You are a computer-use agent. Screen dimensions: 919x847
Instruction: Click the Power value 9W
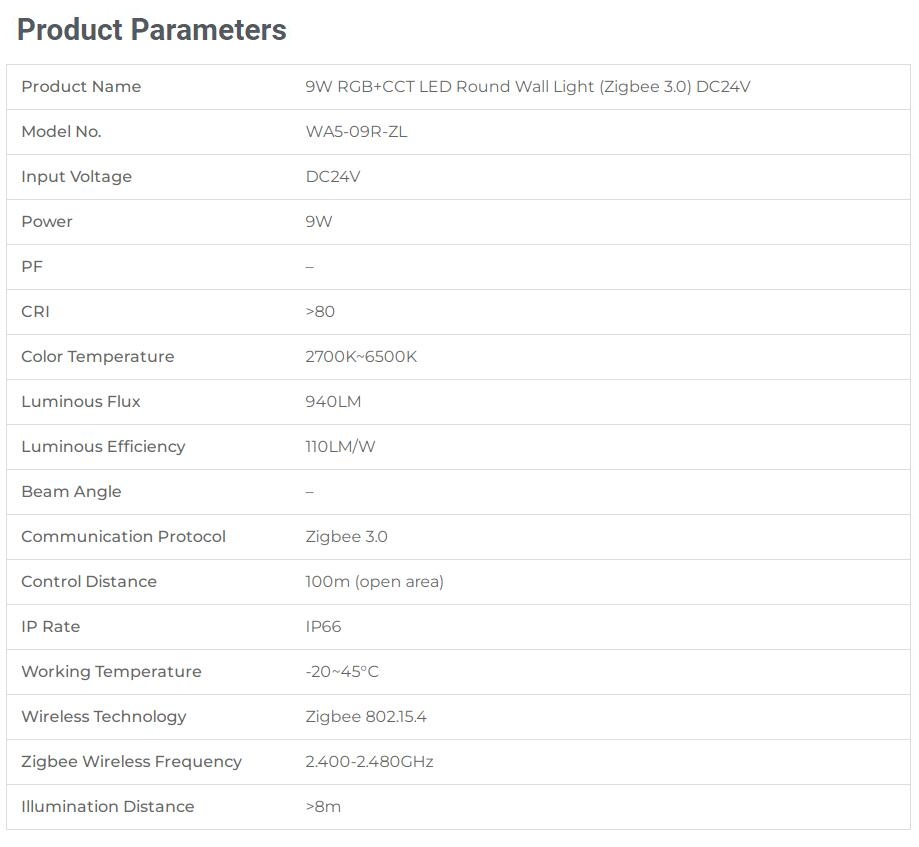click(319, 222)
